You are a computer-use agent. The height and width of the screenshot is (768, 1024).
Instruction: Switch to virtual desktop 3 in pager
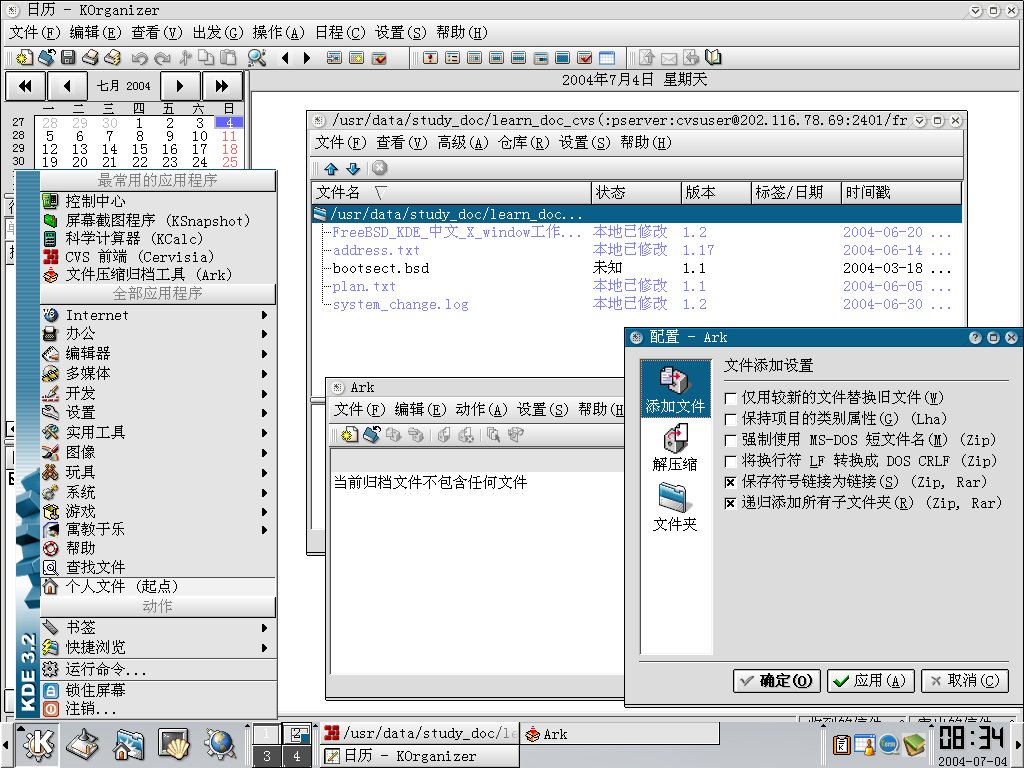pos(266,756)
